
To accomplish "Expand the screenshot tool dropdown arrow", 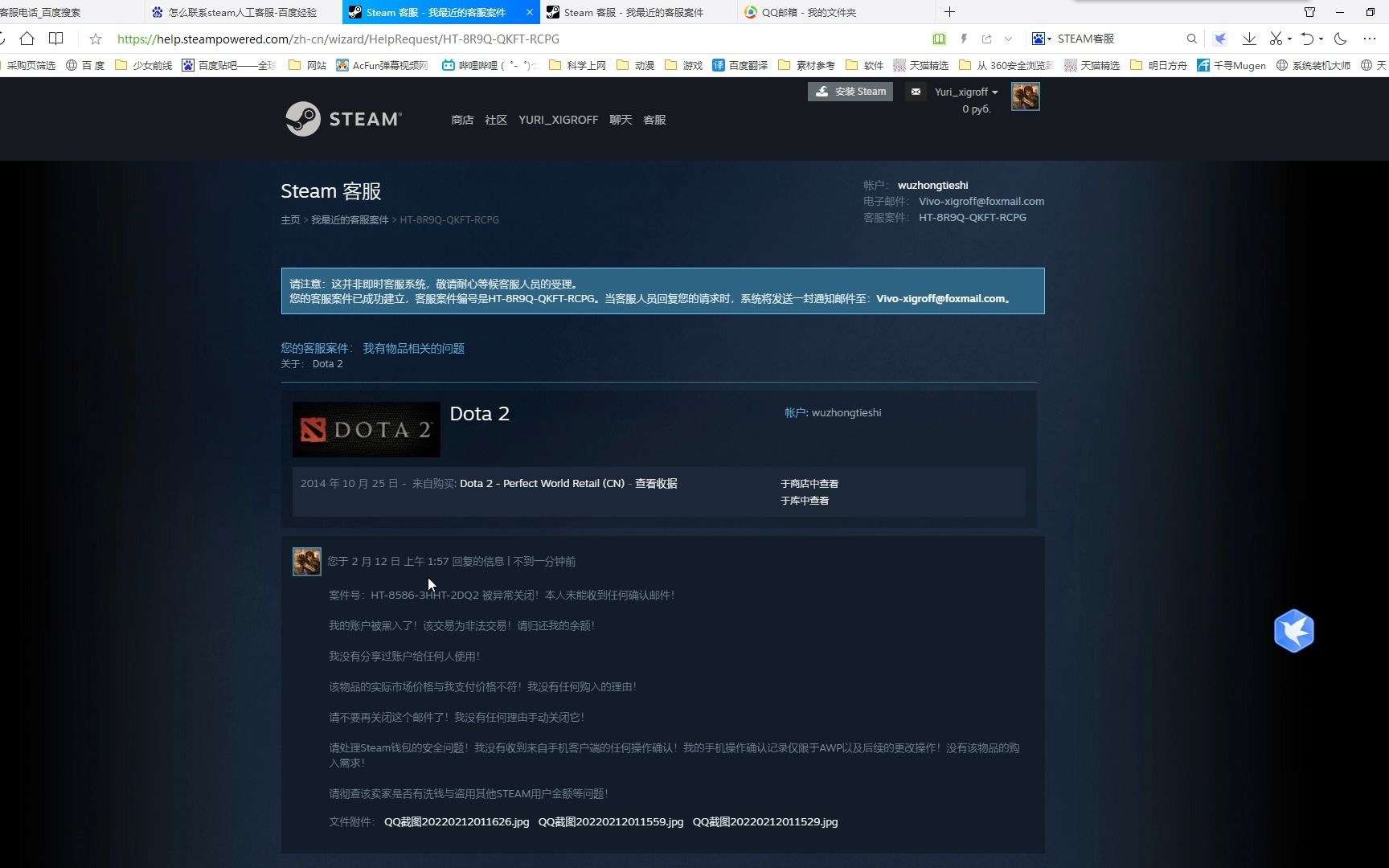I will (1289, 39).
